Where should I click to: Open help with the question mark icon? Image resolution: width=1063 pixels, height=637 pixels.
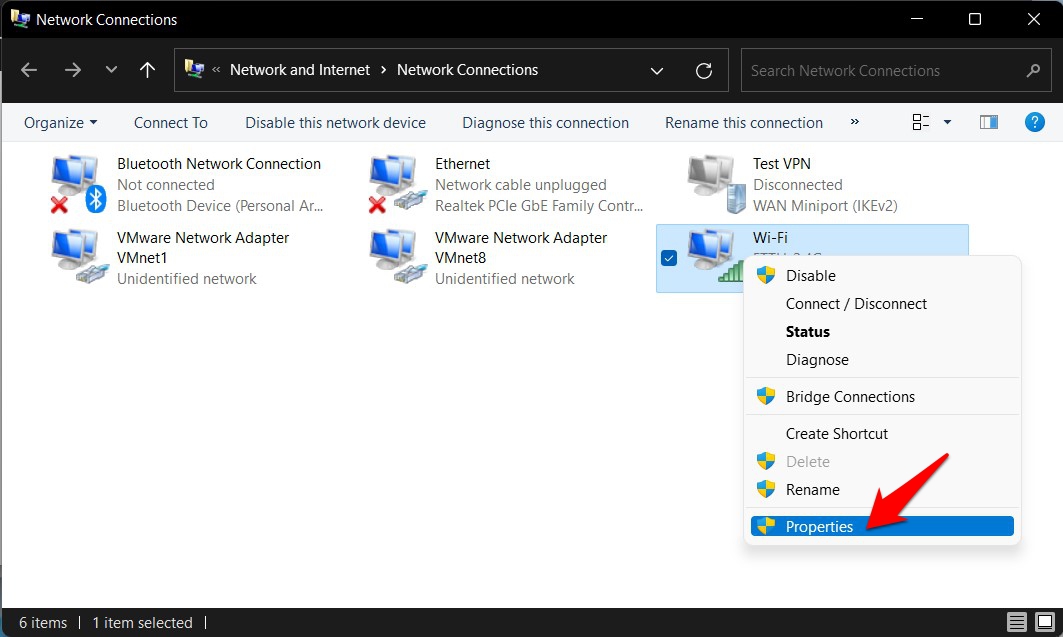point(1035,122)
